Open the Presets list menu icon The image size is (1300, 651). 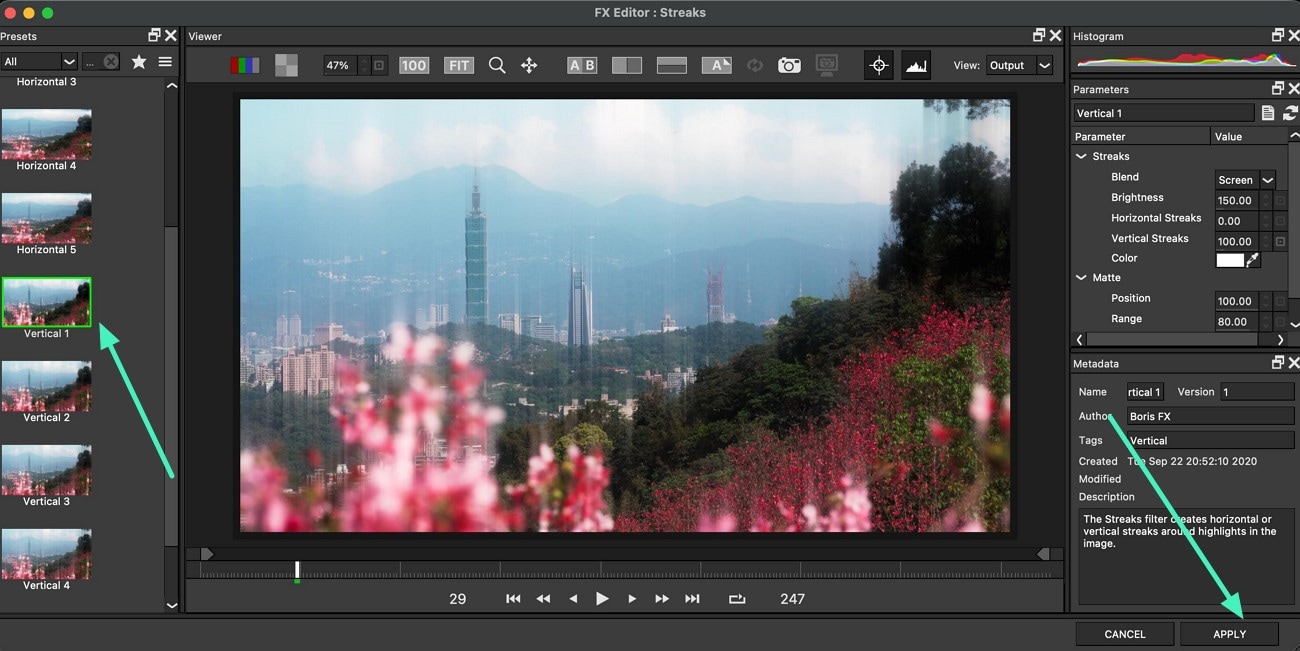coord(164,61)
